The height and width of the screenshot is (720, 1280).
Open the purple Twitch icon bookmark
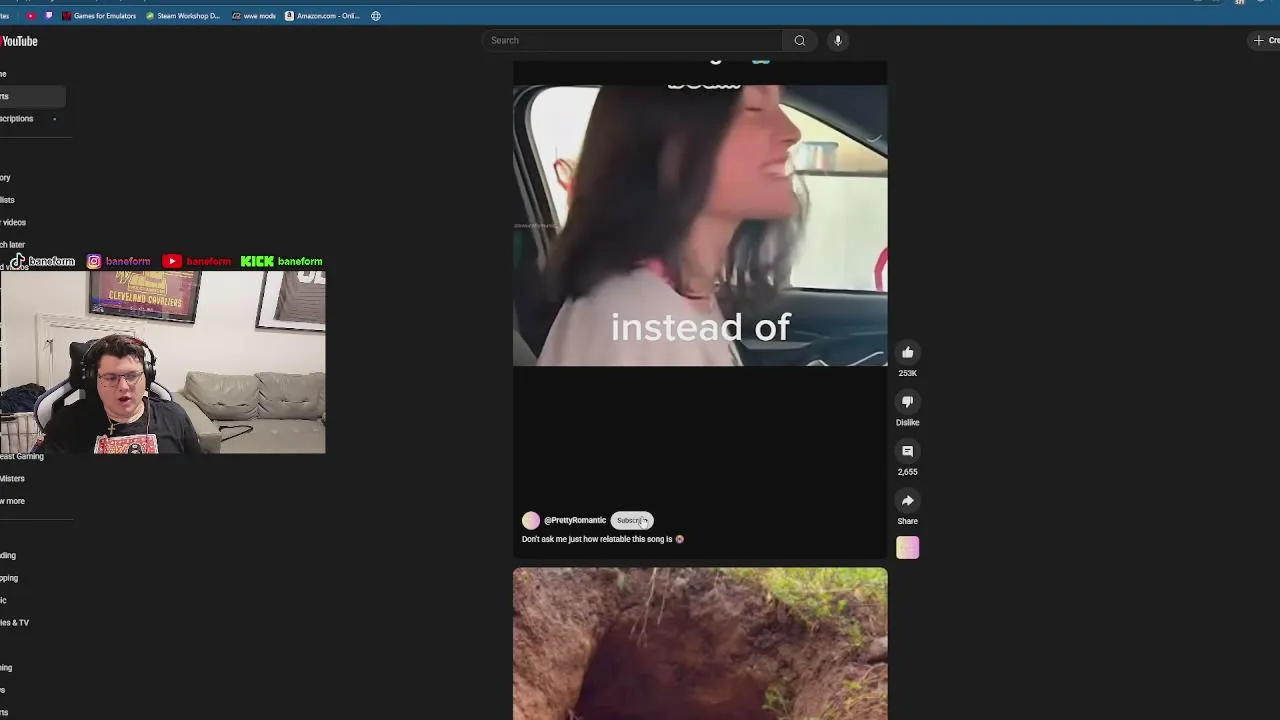coord(49,16)
